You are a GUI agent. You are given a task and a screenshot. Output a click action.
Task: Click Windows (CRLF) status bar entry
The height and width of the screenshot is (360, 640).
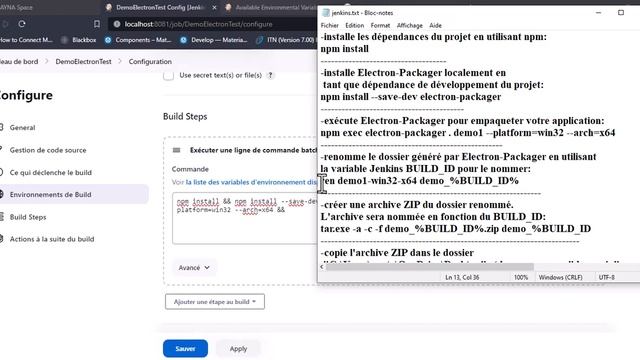(560, 278)
